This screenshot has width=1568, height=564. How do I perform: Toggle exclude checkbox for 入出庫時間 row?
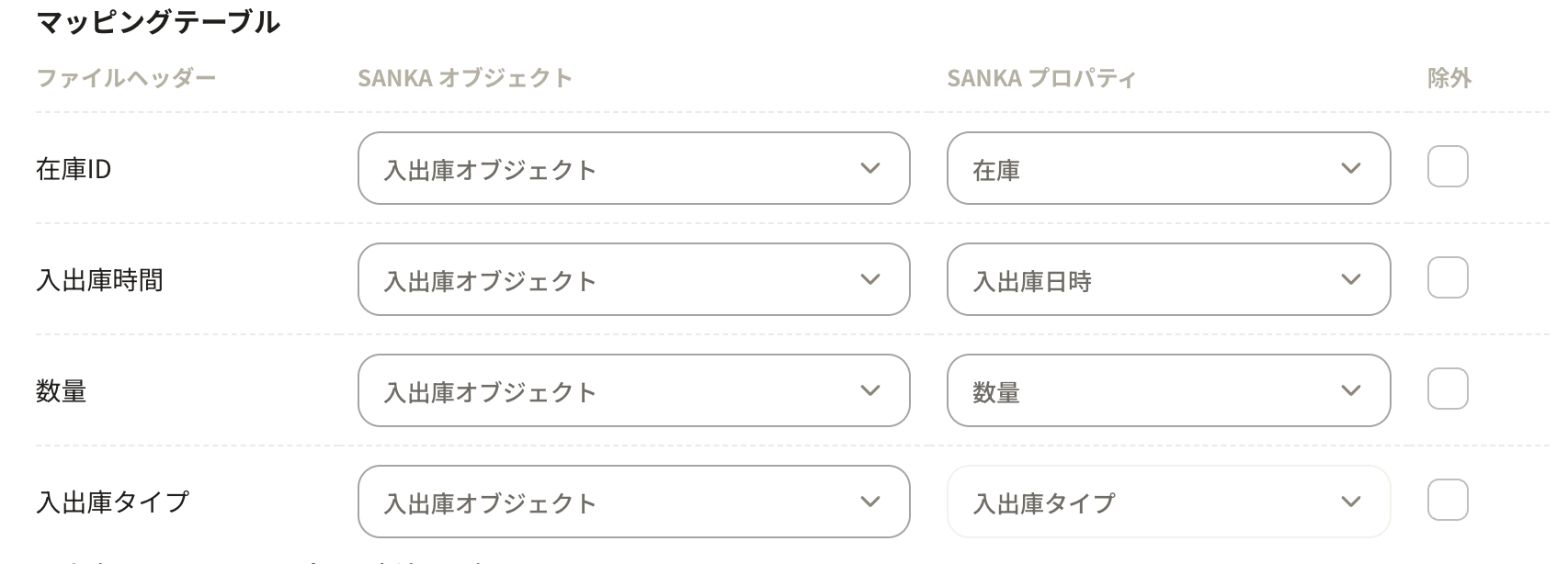pos(1447,278)
